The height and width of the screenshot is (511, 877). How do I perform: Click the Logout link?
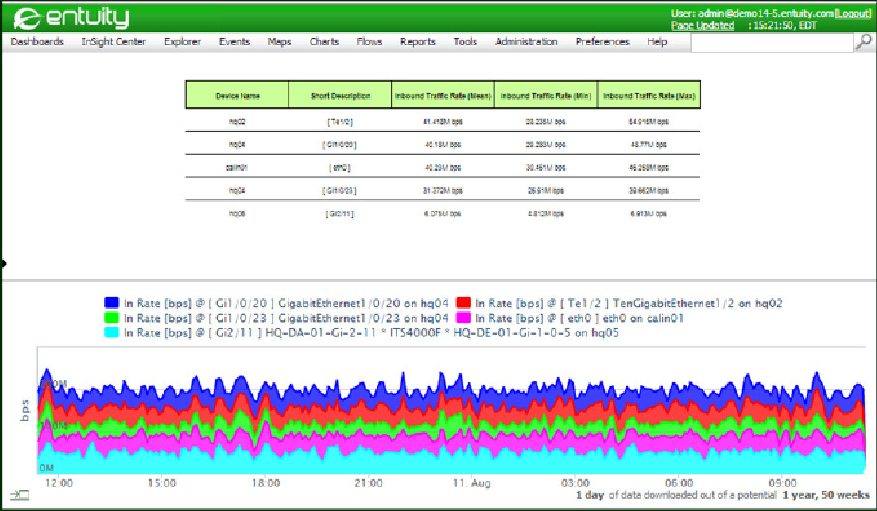pyautogui.click(x=853, y=13)
